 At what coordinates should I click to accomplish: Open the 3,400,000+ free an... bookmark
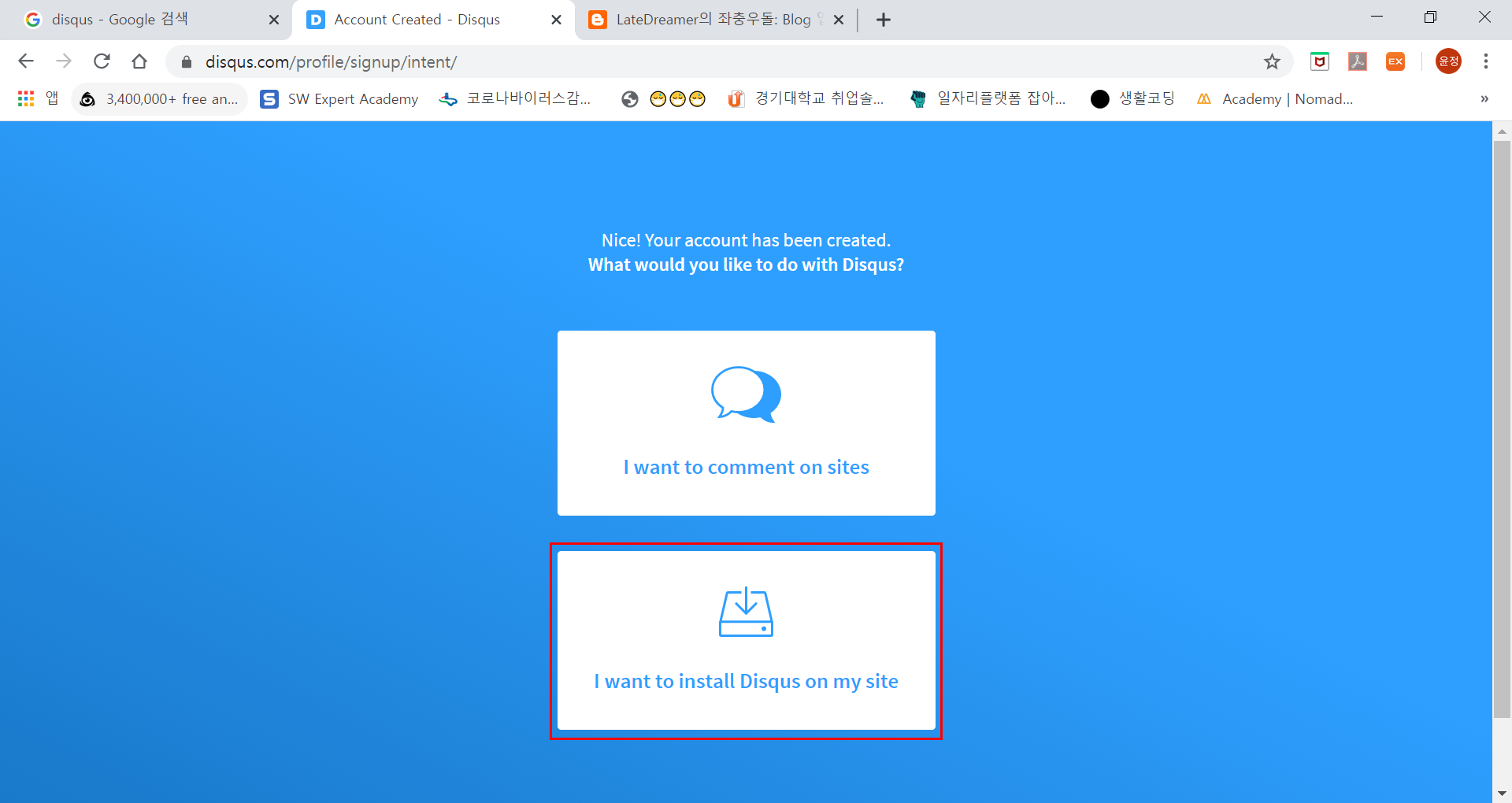(160, 98)
